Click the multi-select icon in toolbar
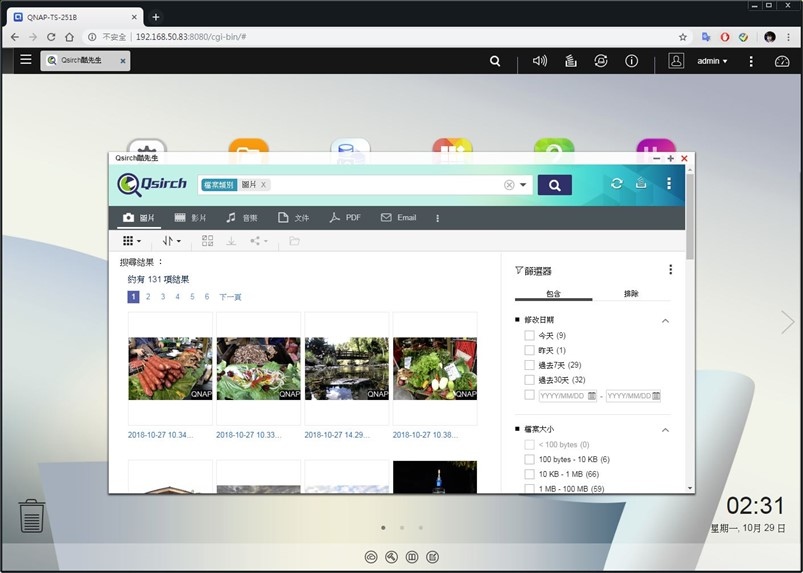803x573 pixels. click(207, 241)
